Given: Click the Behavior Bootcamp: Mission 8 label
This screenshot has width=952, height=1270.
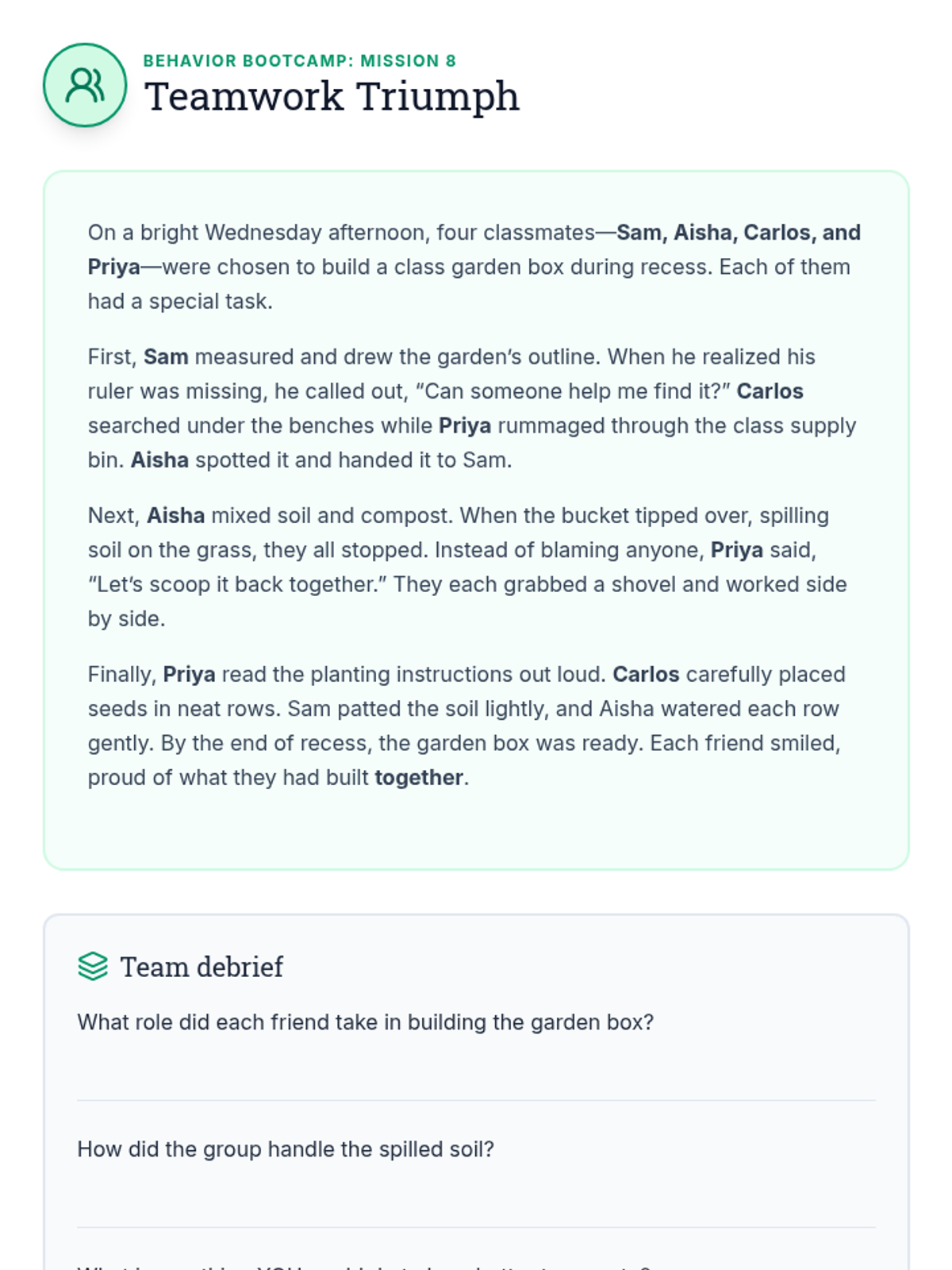Looking at the screenshot, I should coord(299,61).
